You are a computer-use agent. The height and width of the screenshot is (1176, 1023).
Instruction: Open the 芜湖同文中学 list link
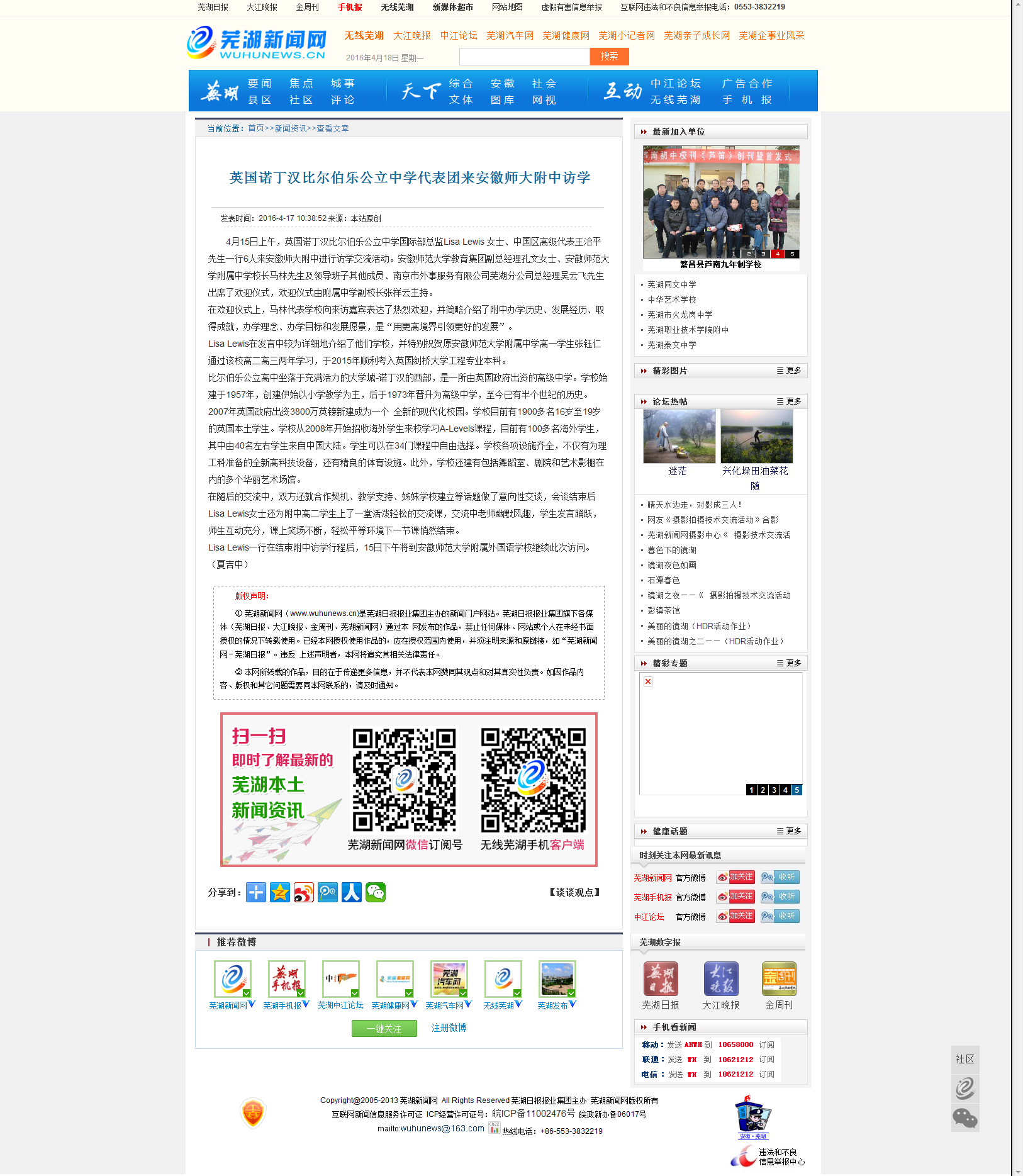click(x=671, y=284)
